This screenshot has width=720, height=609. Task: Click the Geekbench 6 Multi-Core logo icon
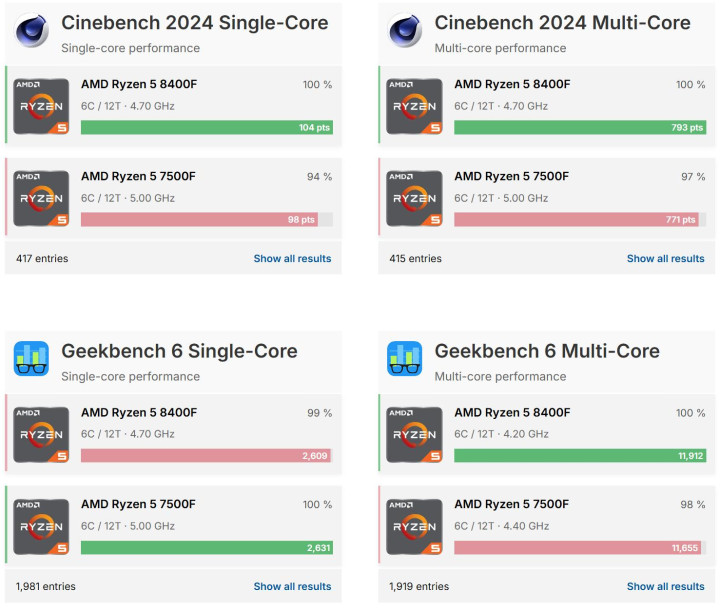[x=404, y=360]
